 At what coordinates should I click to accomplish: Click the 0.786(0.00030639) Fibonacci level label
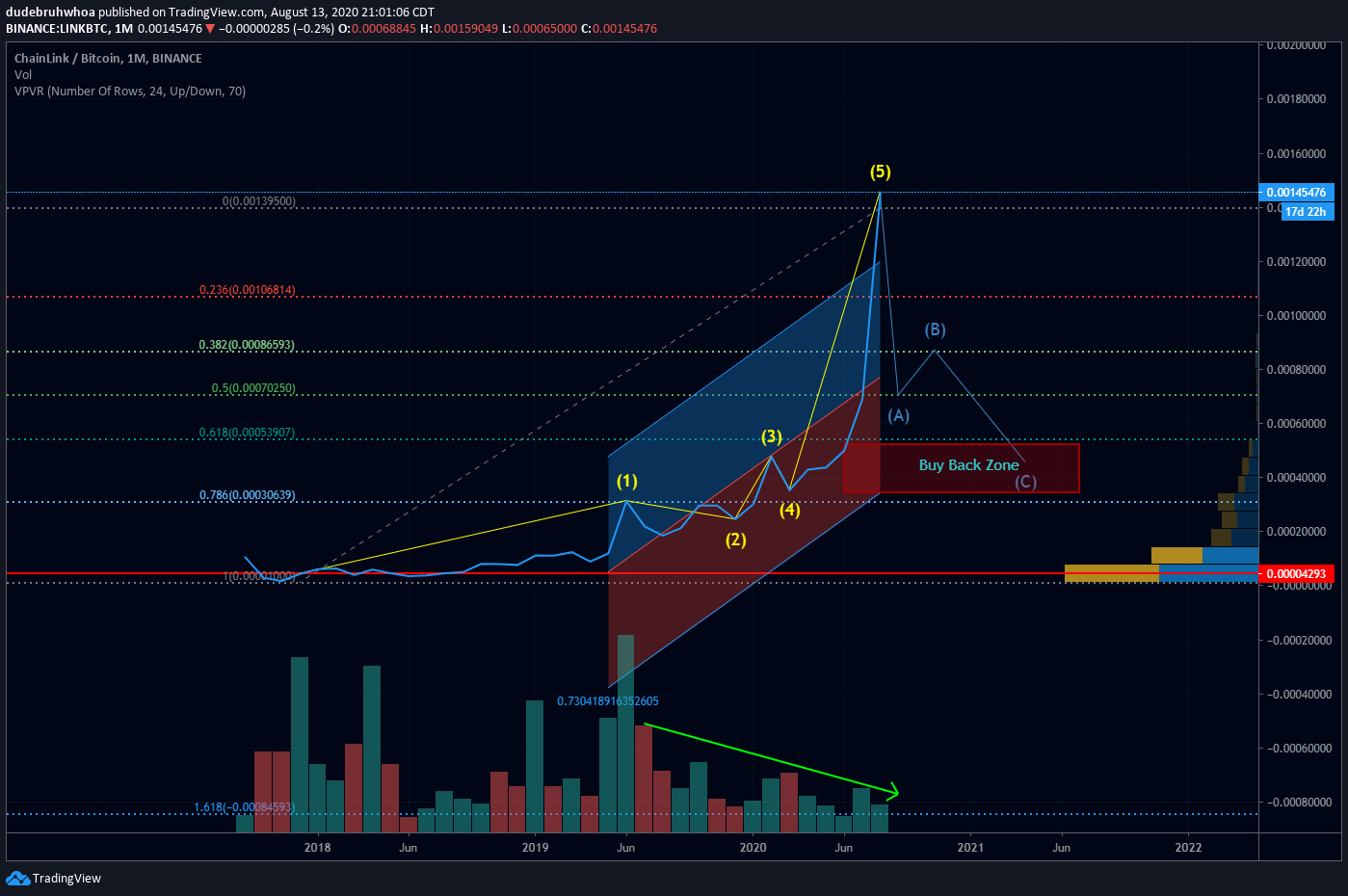coord(248,495)
